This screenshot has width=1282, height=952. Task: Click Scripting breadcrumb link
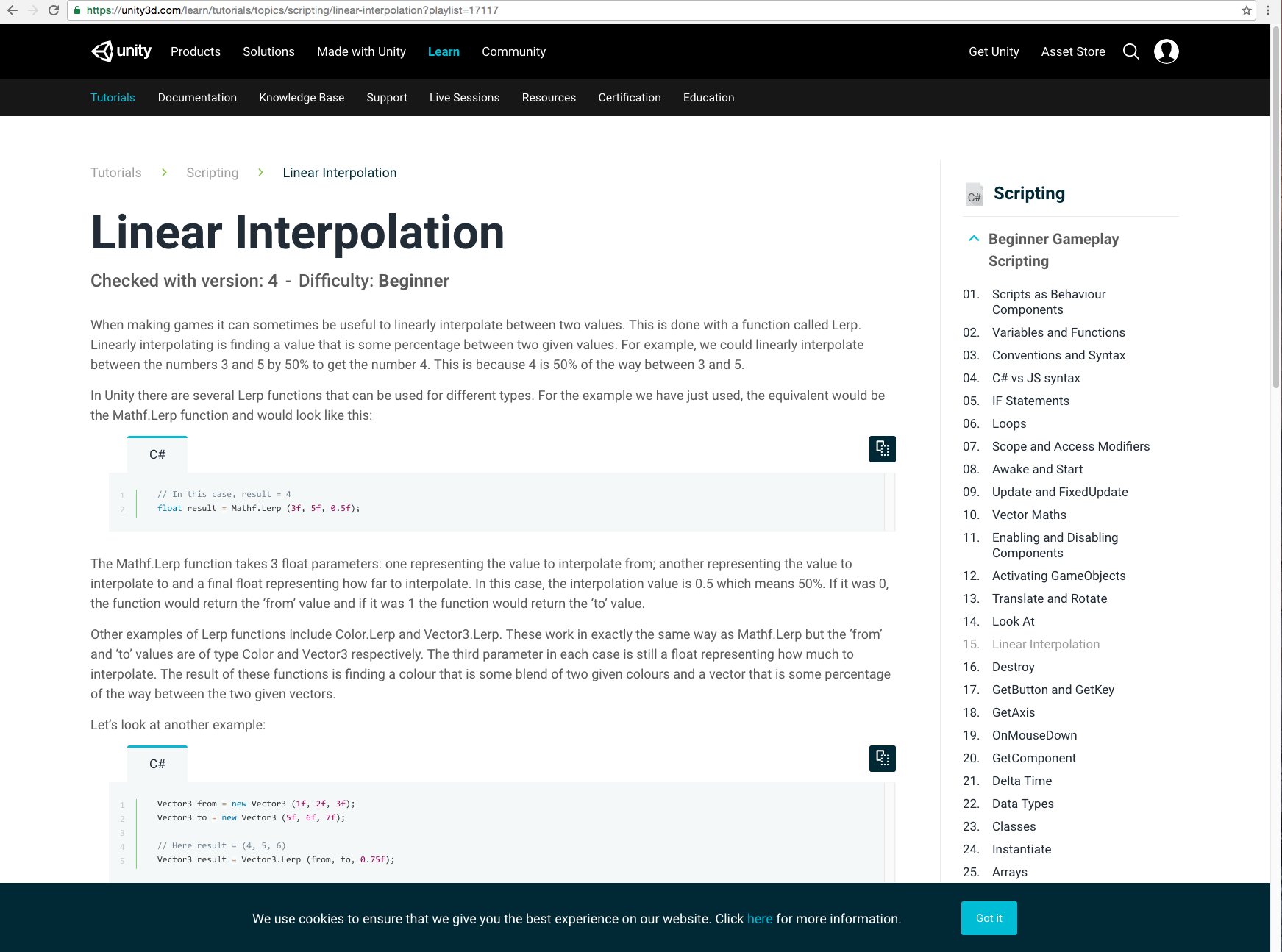[212, 173]
